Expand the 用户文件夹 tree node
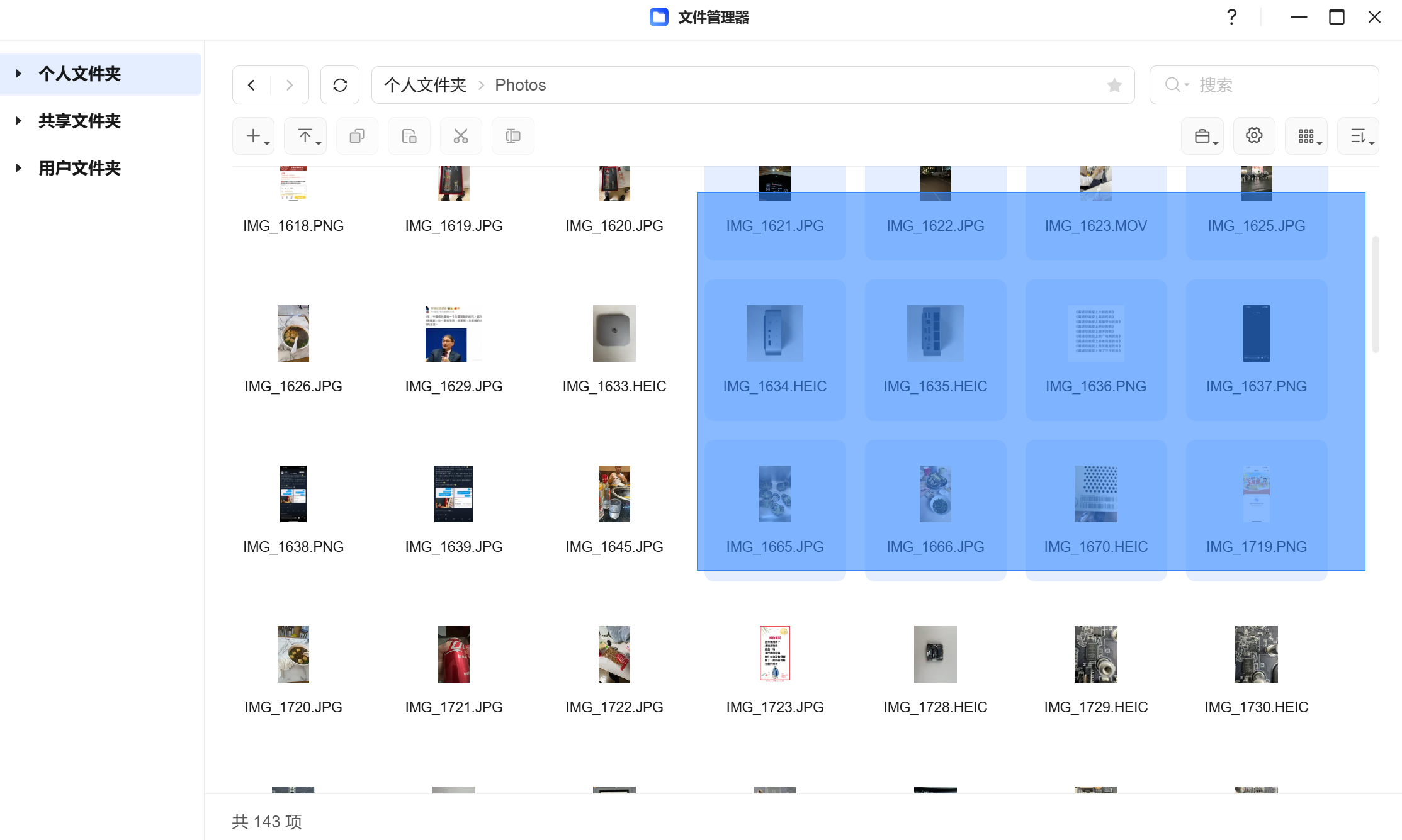Image resolution: width=1402 pixels, height=840 pixels. click(19, 168)
